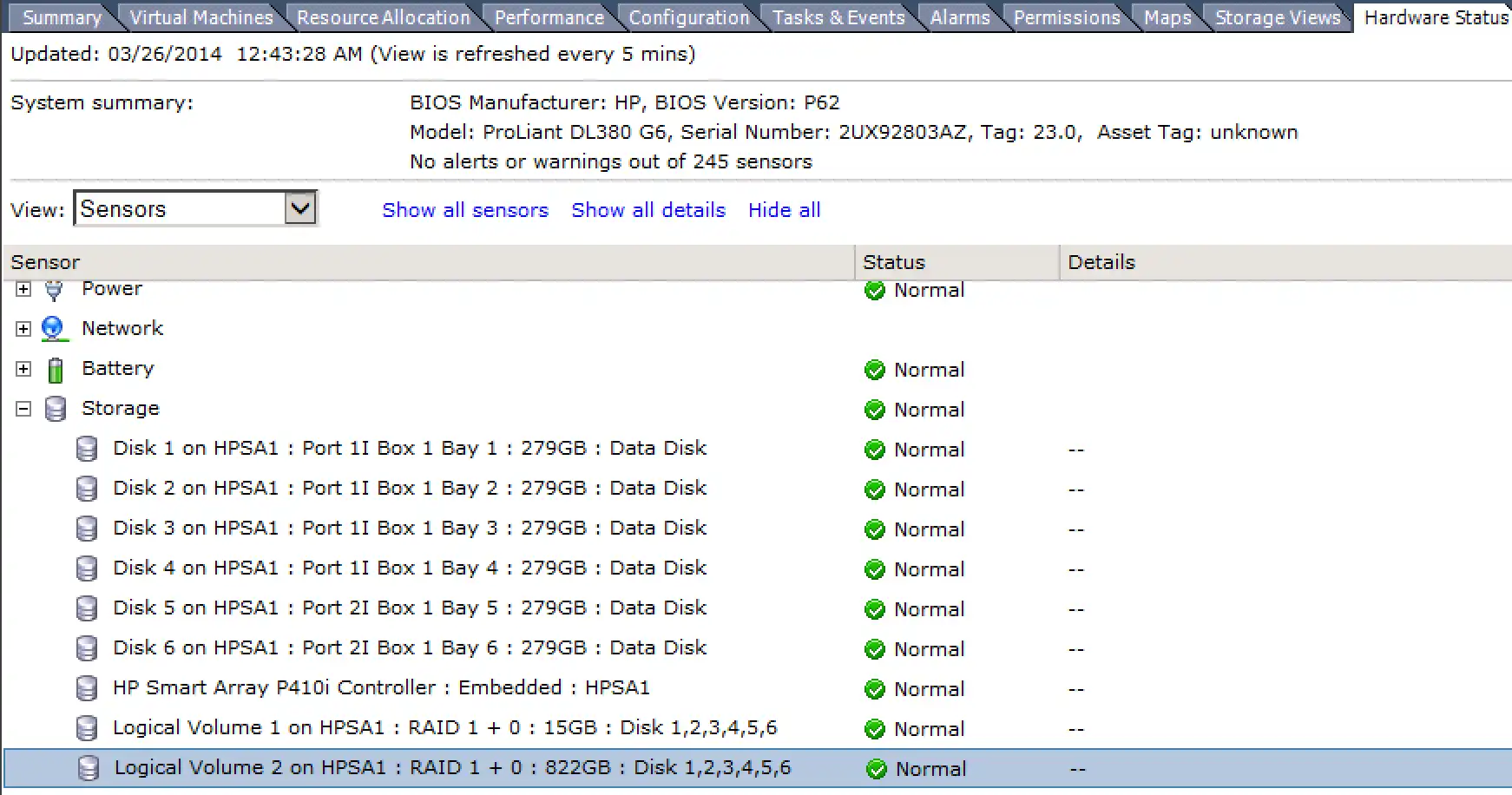Expand the Power sensor group
This screenshot has height=795, width=1512.
click(23, 289)
